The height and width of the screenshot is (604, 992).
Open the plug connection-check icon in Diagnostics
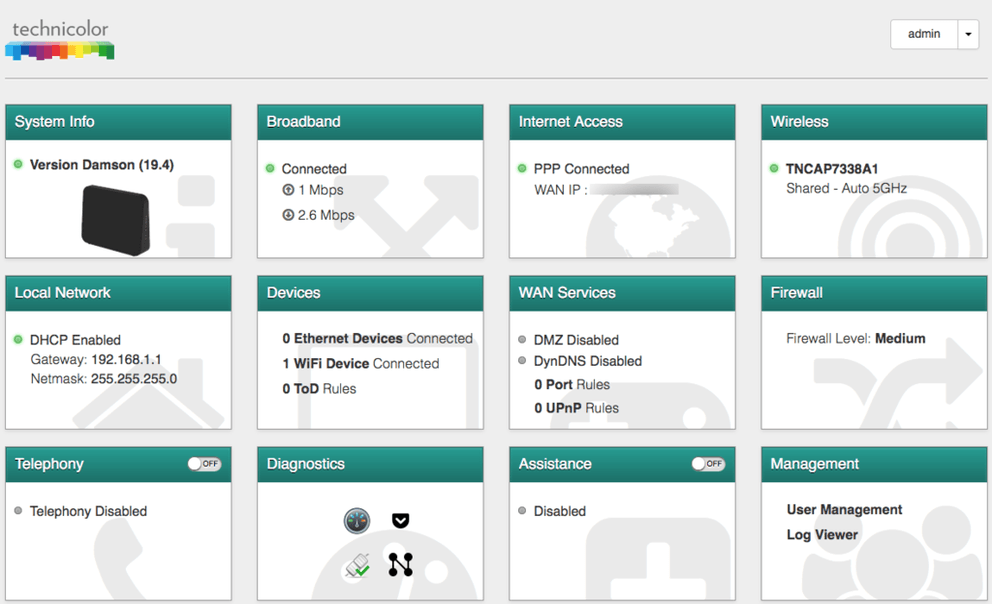[356, 565]
